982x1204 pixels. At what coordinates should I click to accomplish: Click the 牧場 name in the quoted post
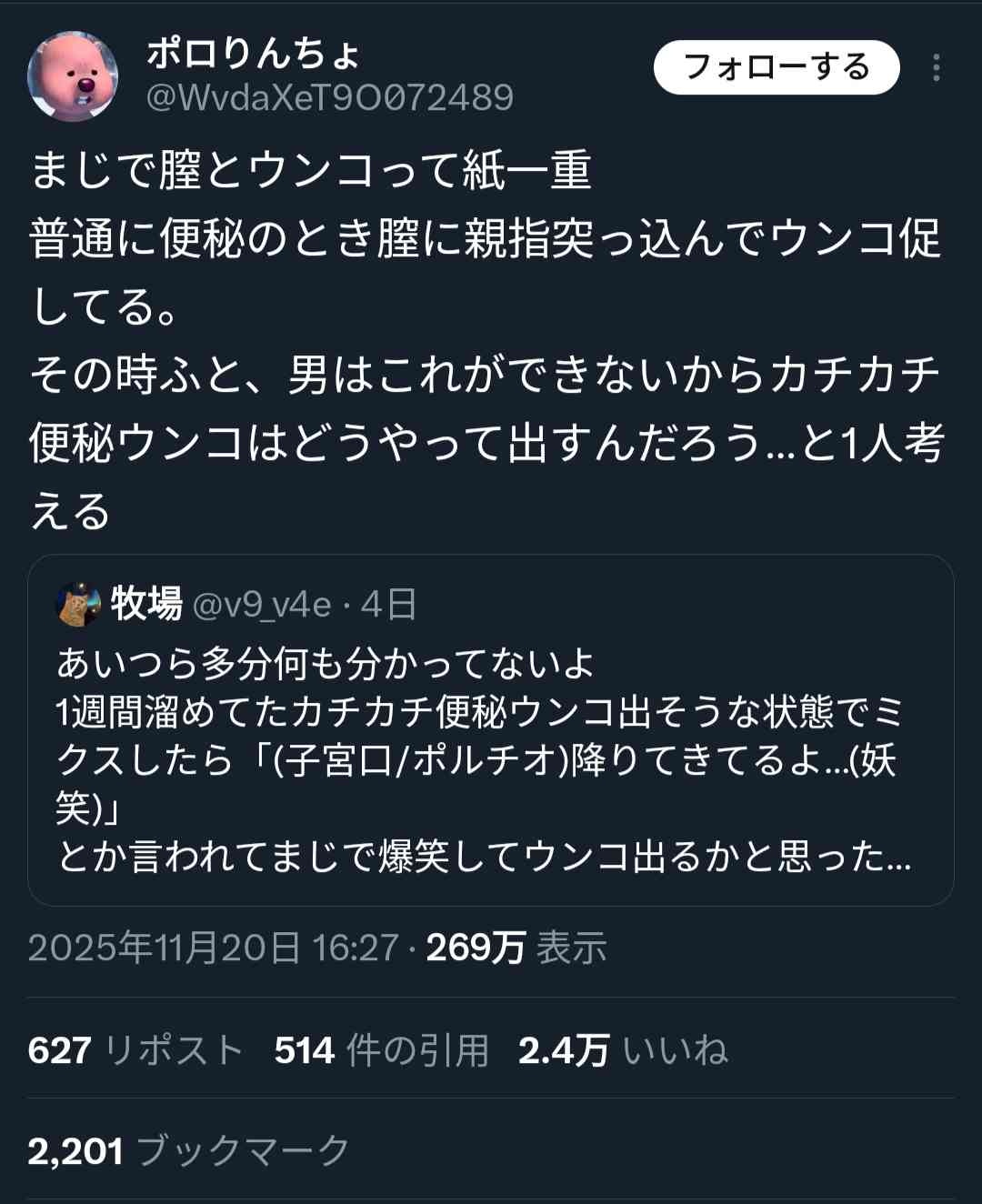coord(146,604)
